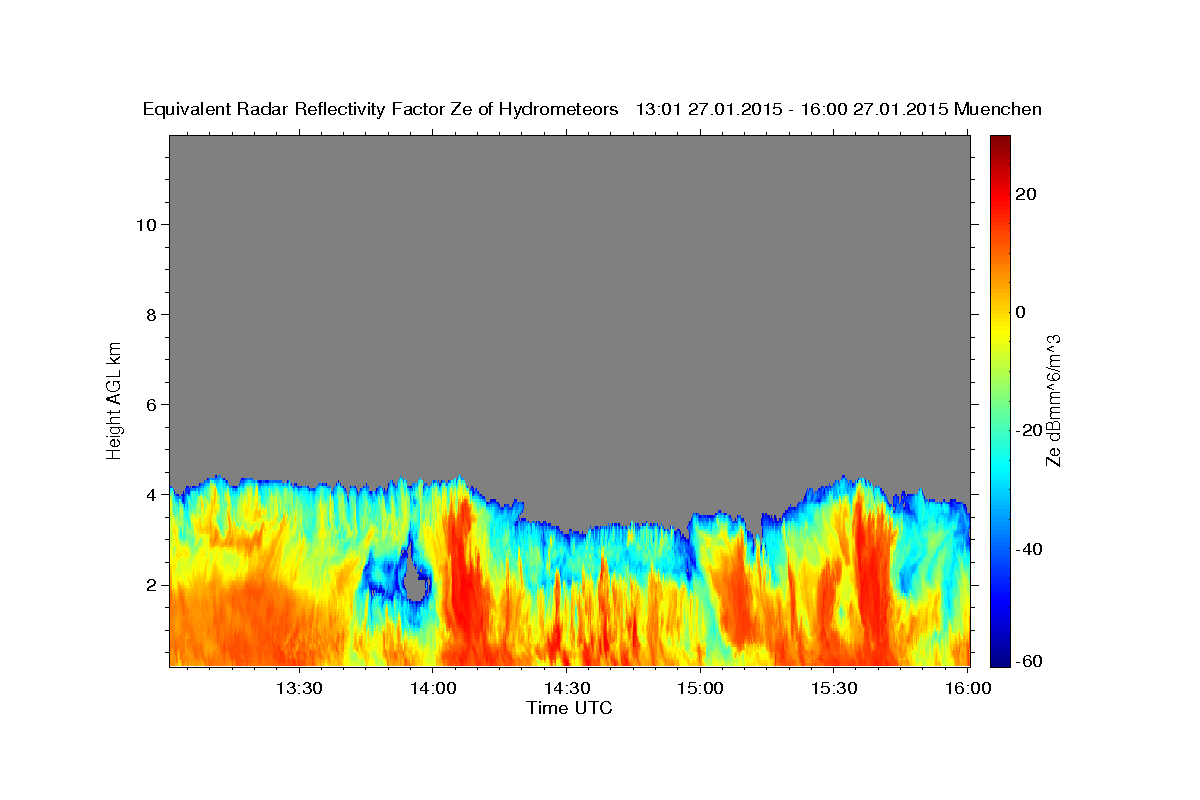Click the height tick label 2
The width and height of the screenshot is (1200, 800).
click(x=149, y=584)
